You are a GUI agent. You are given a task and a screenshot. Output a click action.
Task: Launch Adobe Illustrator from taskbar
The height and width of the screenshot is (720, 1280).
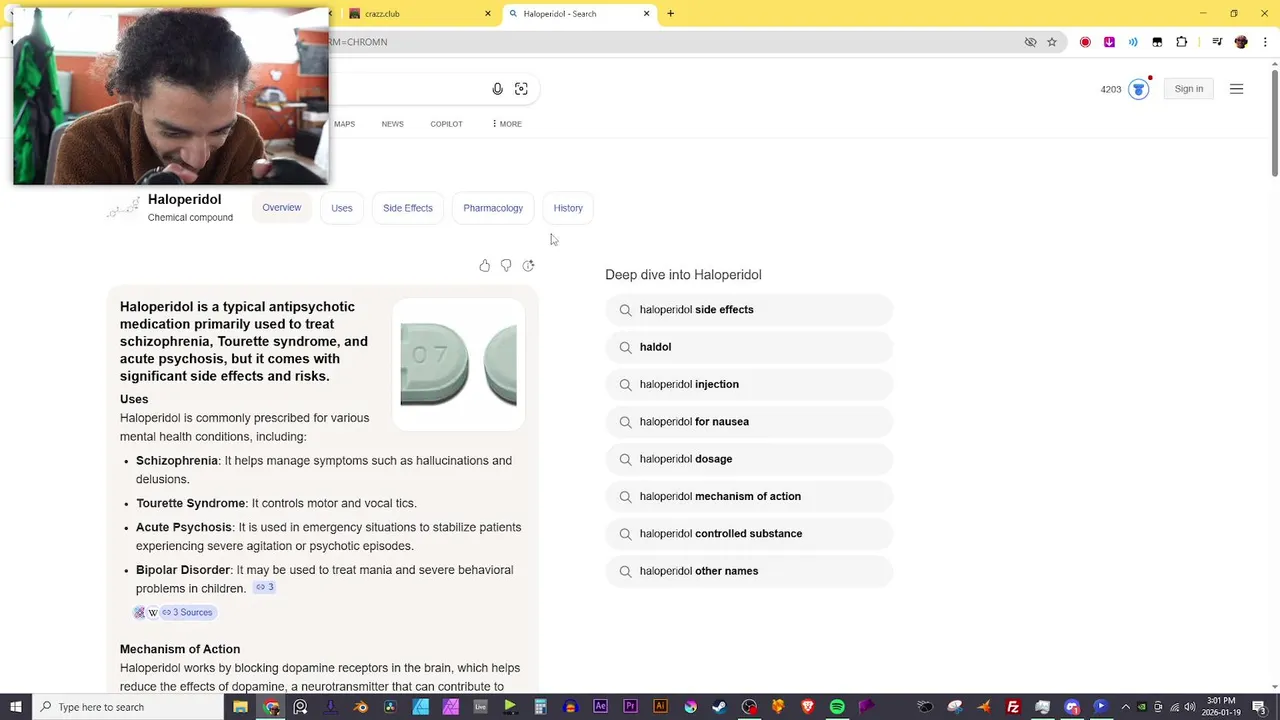(660, 707)
